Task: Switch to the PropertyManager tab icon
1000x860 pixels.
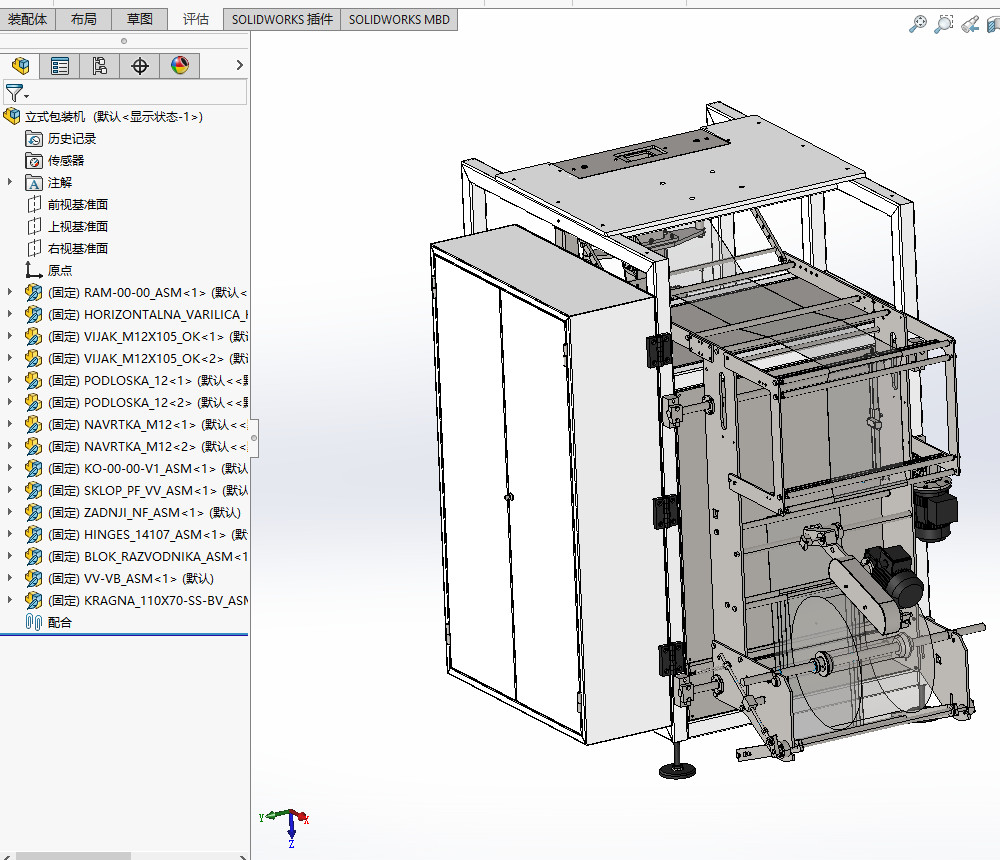Action: [60, 66]
